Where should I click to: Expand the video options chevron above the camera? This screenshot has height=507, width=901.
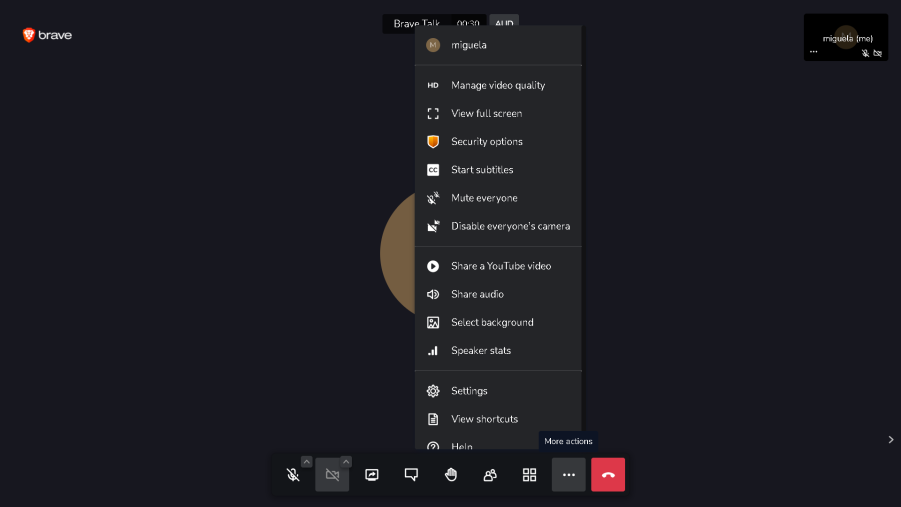click(x=346, y=462)
